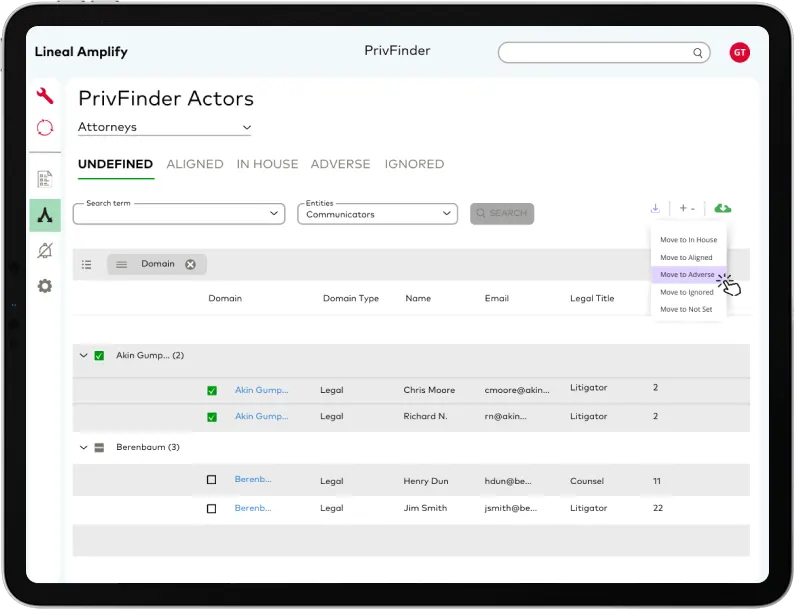This screenshot has width=794, height=609.
Task: Uncheck the Chris Moore row checkbox
Action: (211, 390)
